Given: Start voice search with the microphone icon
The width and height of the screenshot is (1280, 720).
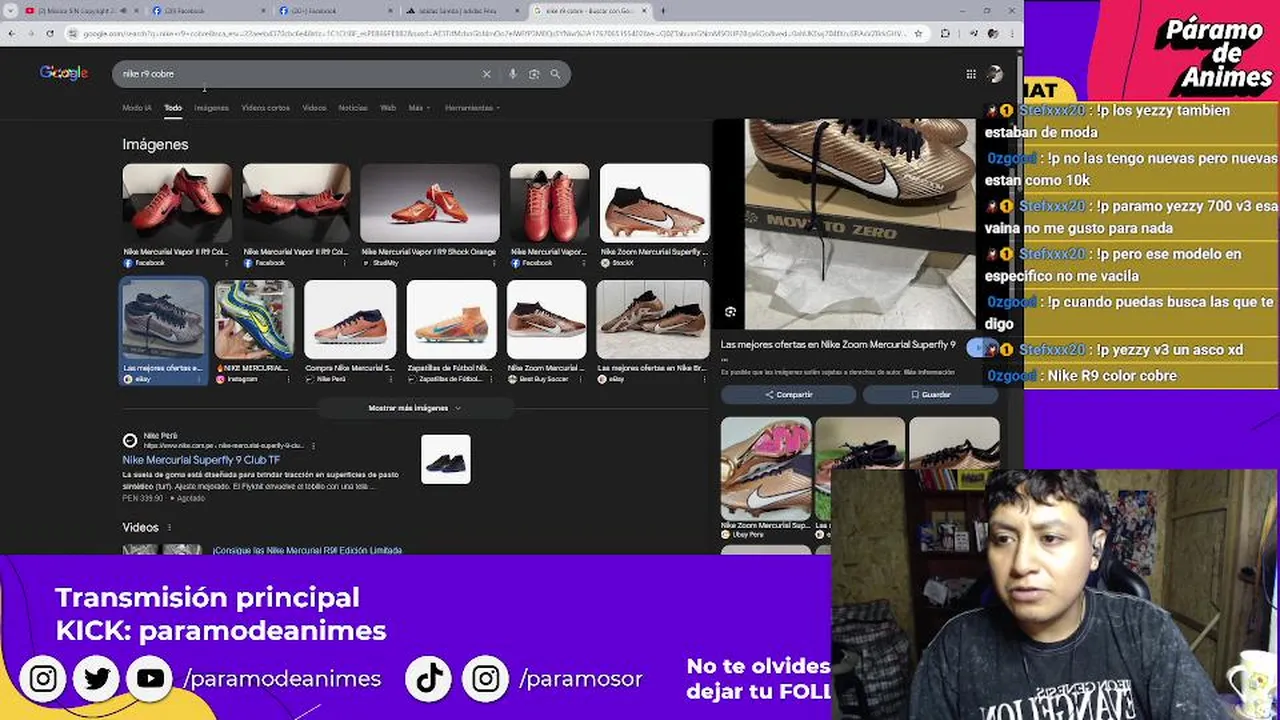Looking at the screenshot, I should pos(513,74).
